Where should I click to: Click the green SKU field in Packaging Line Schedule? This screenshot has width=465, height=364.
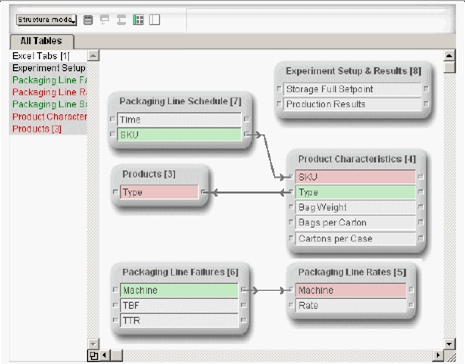pos(179,135)
